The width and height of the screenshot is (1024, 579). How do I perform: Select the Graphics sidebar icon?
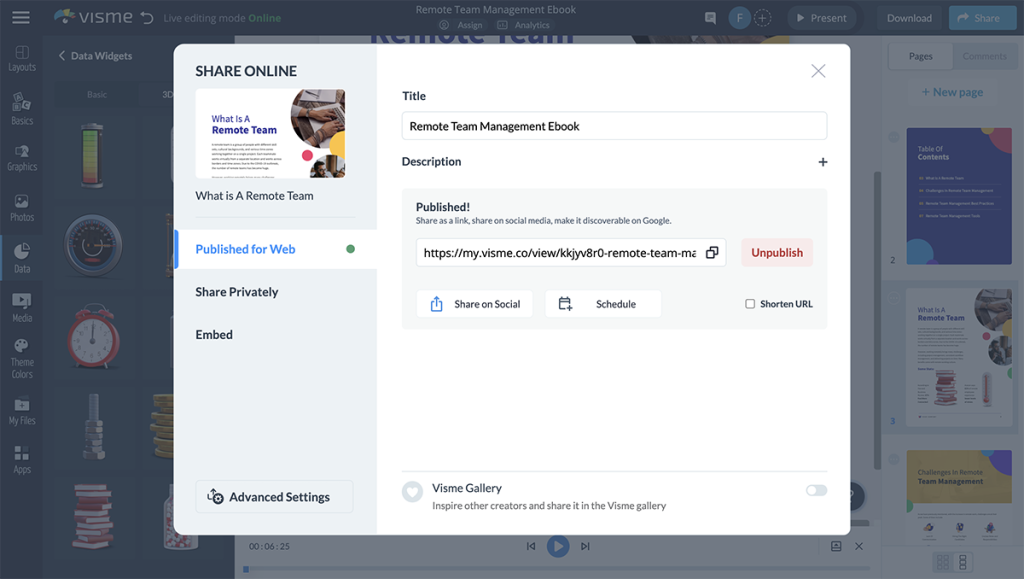point(21,157)
